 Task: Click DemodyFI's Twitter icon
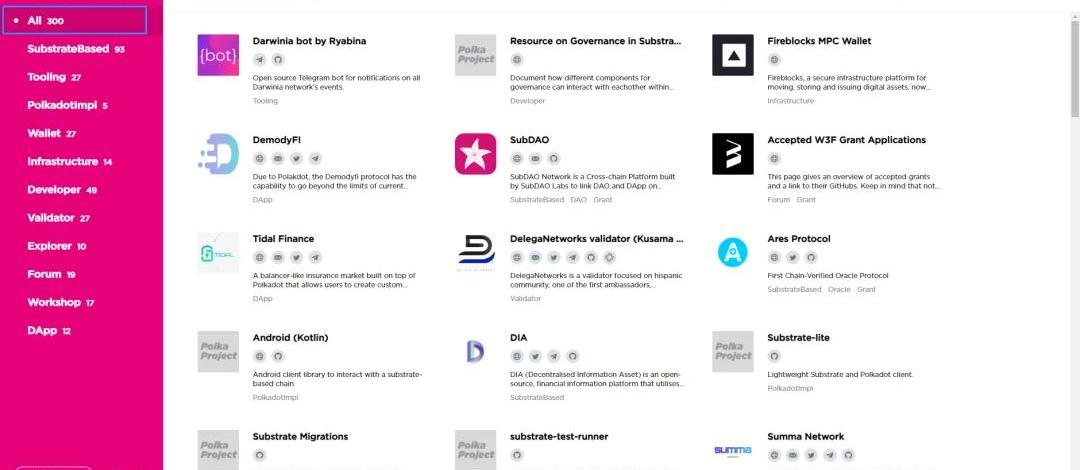(x=296, y=159)
